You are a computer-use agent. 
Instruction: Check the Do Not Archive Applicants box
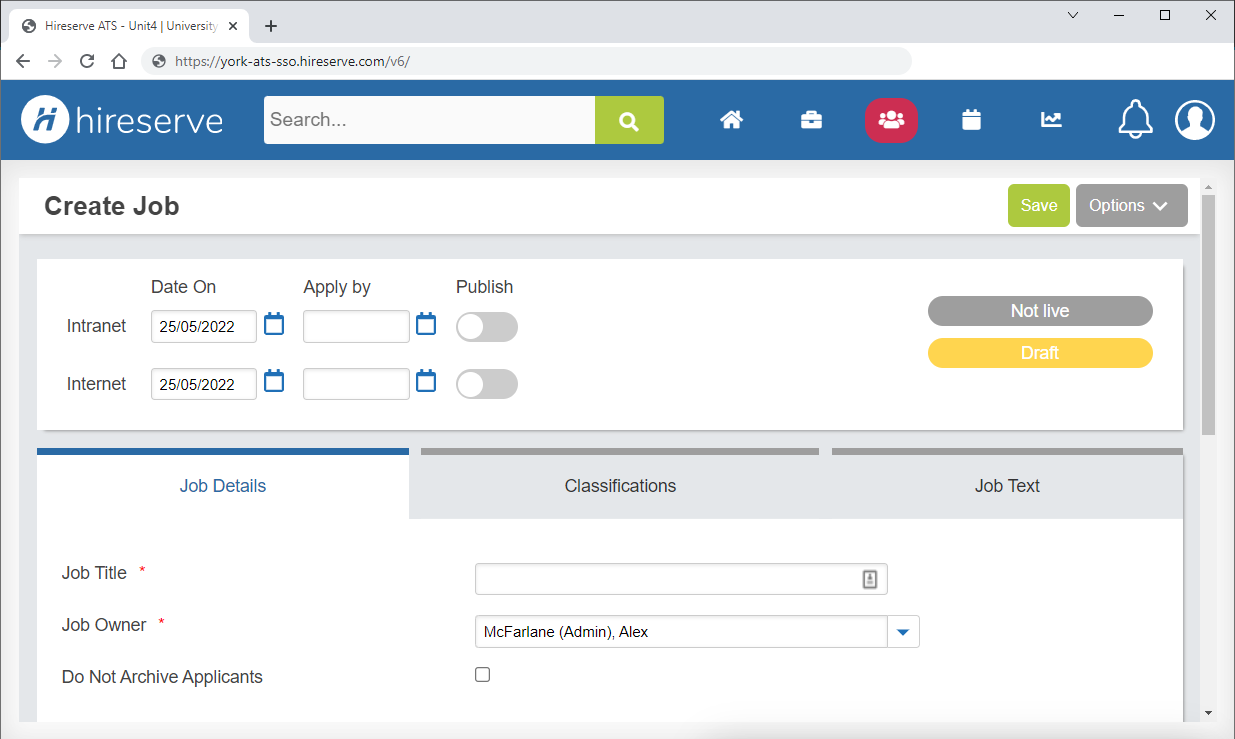click(x=483, y=675)
